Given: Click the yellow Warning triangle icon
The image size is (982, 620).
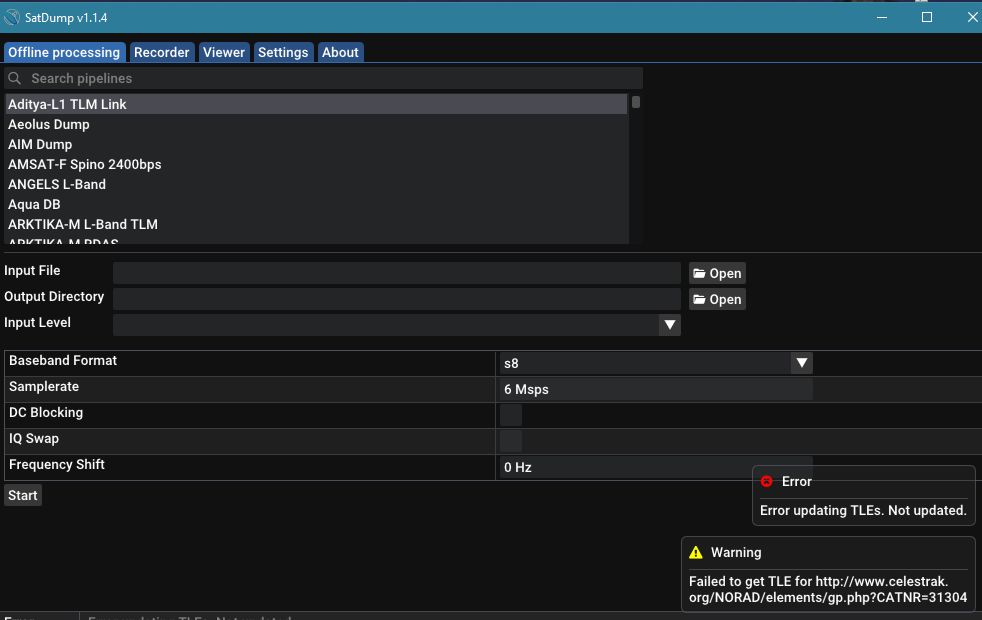Looking at the screenshot, I should pos(696,552).
